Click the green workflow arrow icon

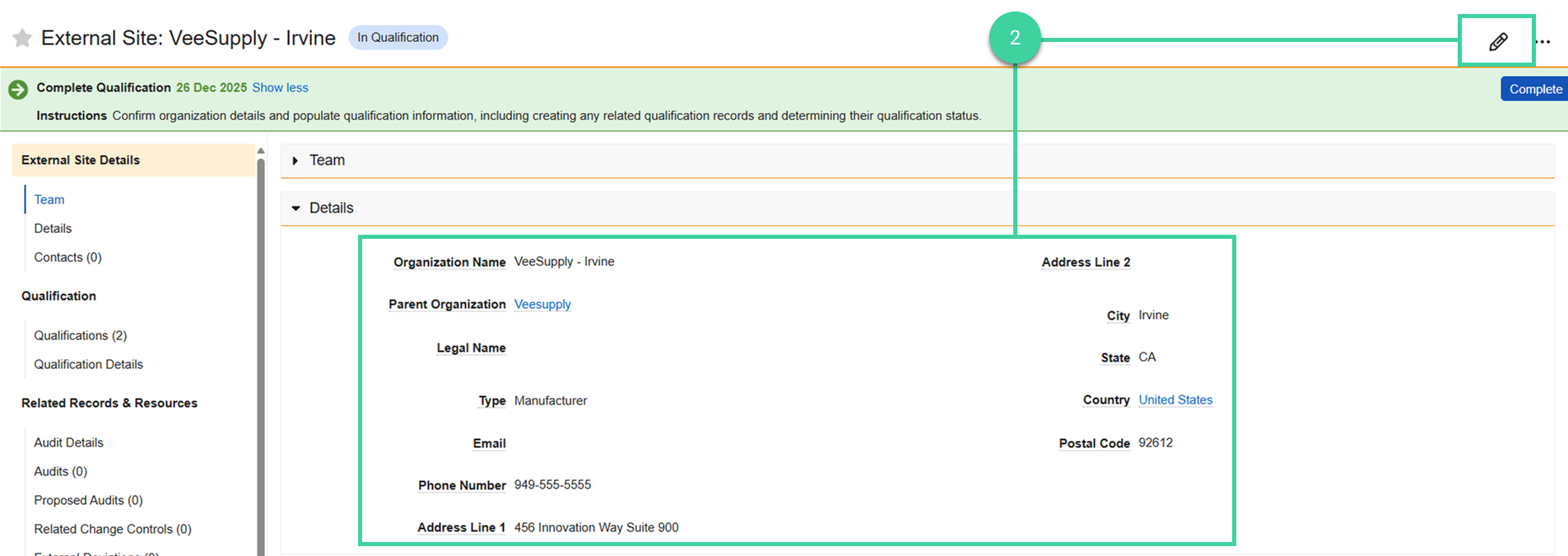point(18,89)
